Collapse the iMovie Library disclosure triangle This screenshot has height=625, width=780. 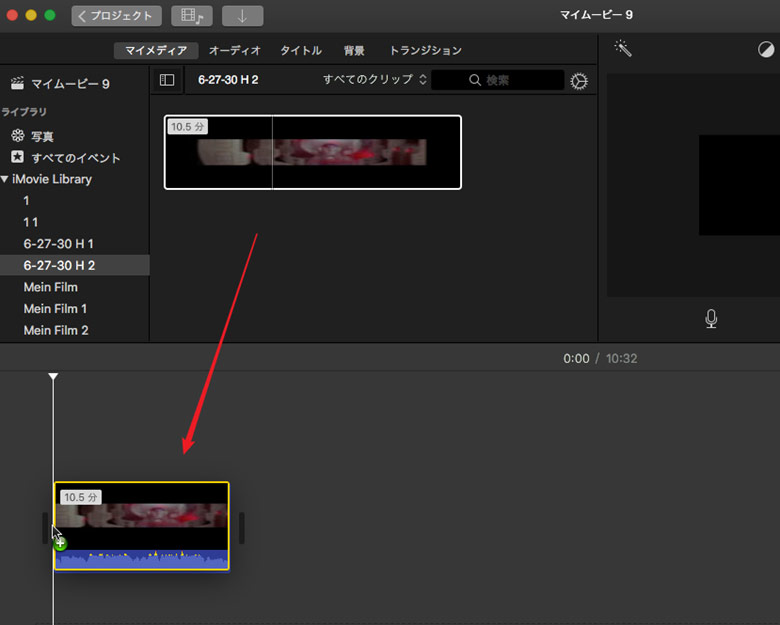pos(5,179)
